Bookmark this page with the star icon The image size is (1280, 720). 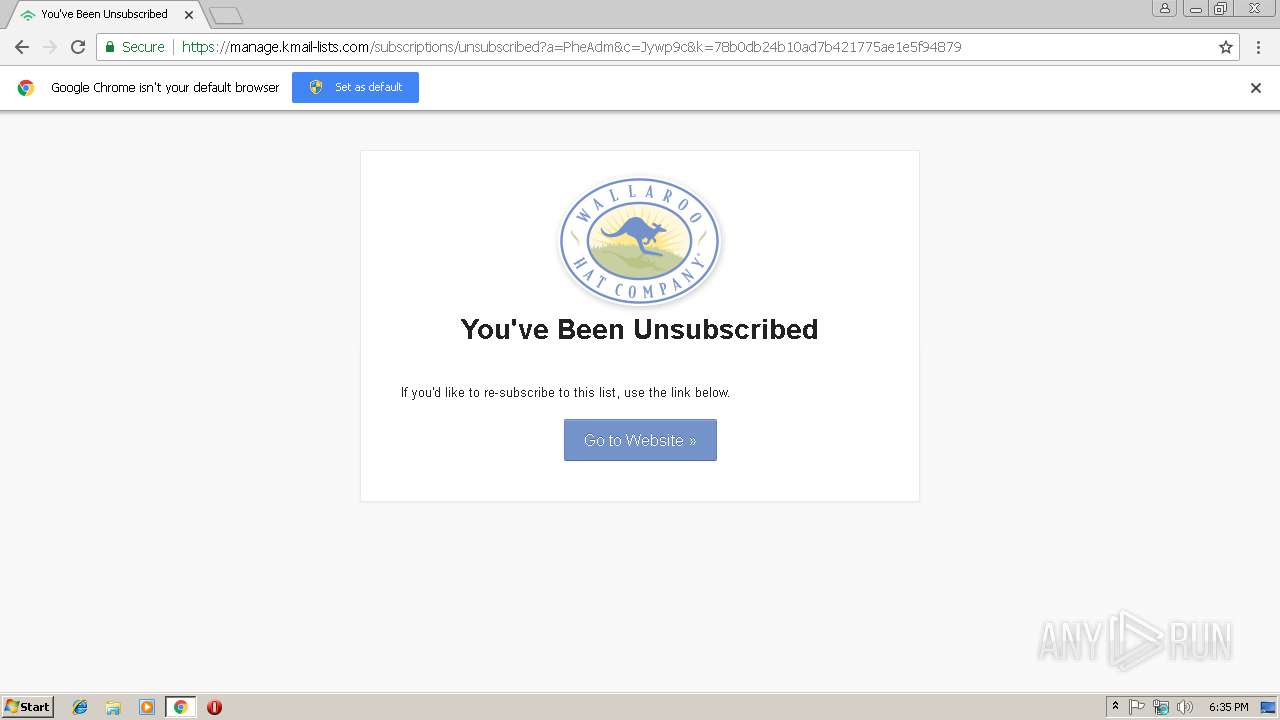[1226, 47]
